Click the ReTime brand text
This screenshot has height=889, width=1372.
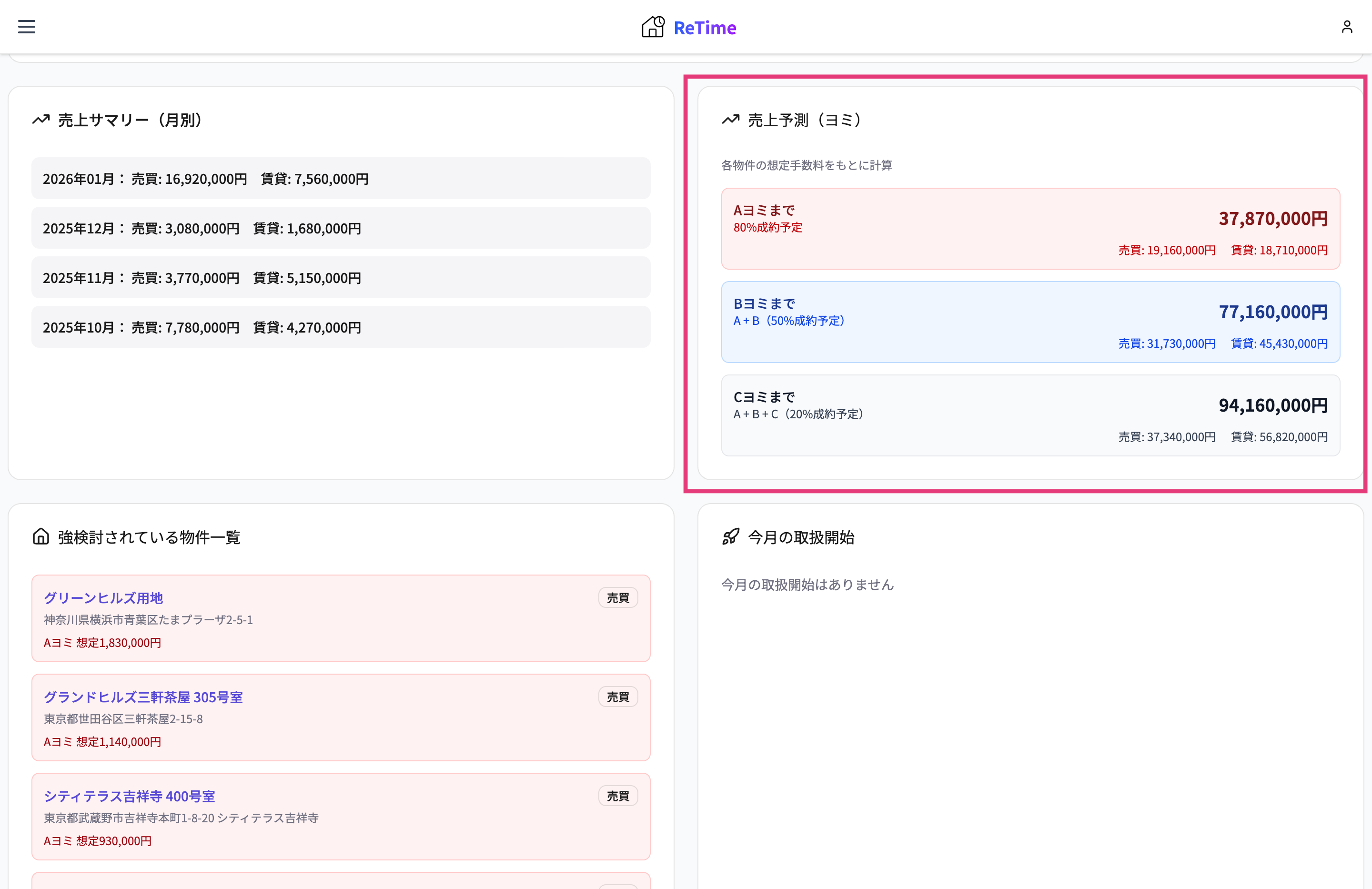[705, 28]
